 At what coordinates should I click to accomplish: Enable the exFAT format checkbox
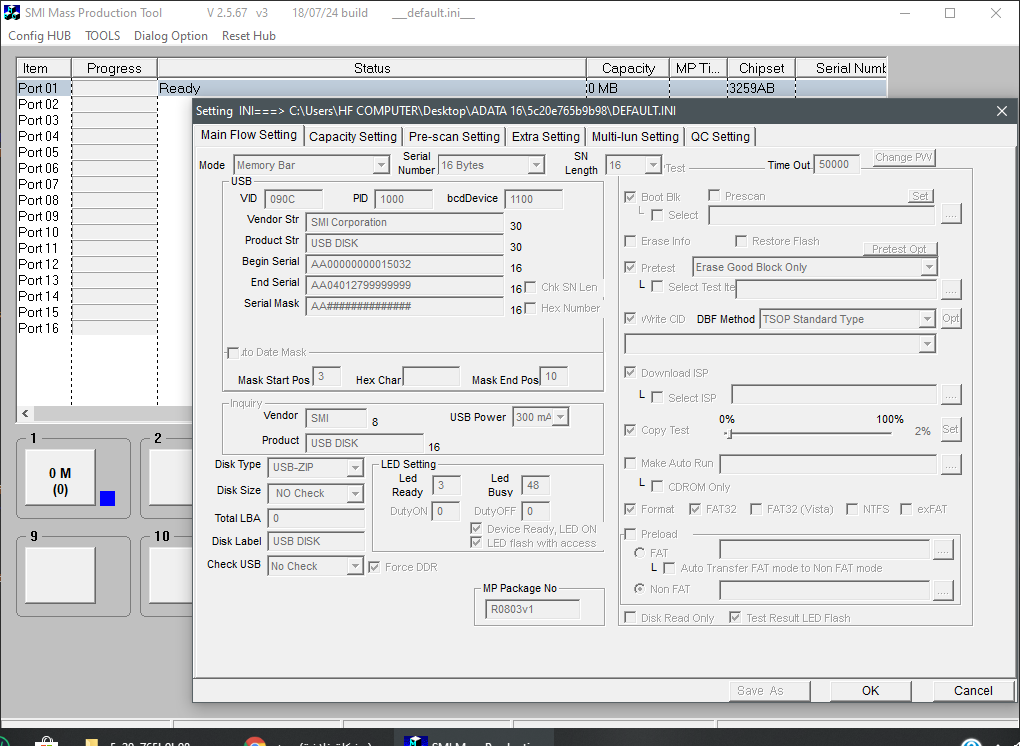[x=906, y=509]
